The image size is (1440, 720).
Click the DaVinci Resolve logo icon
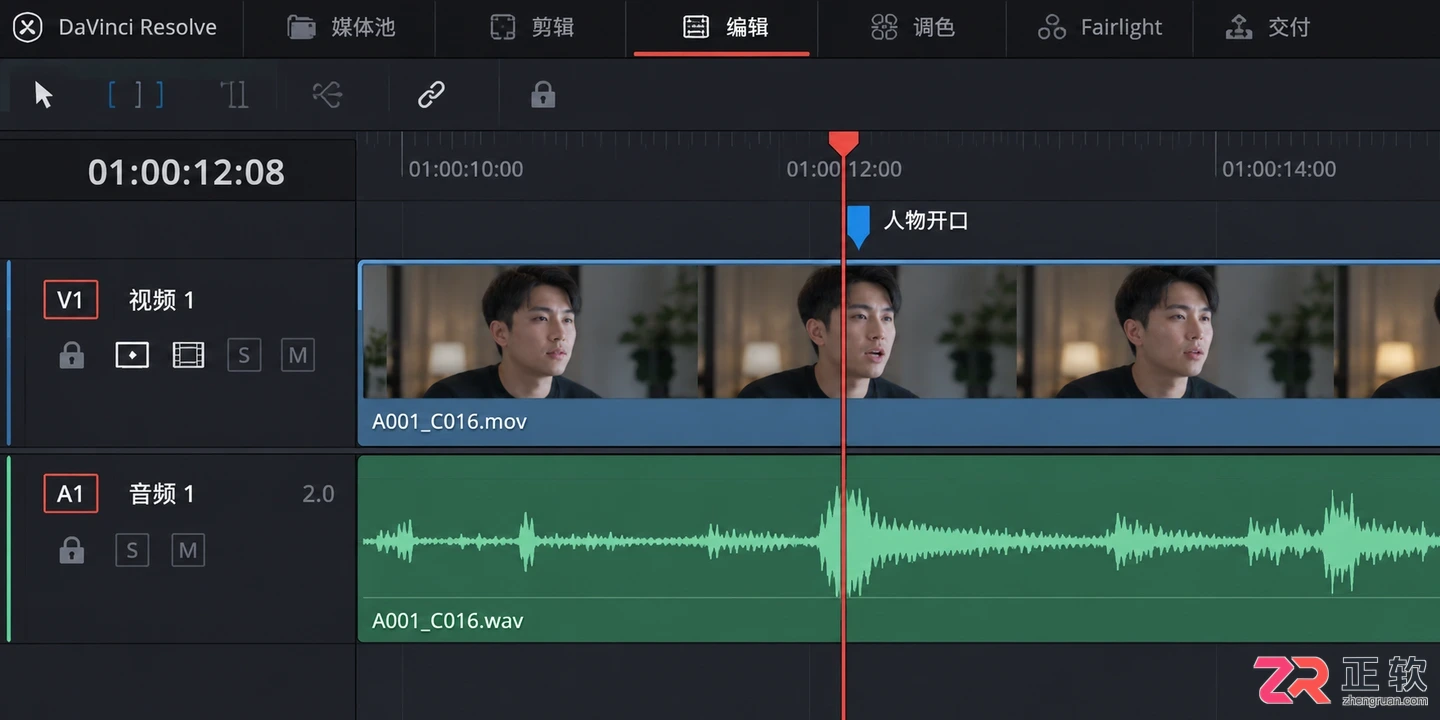tap(28, 27)
